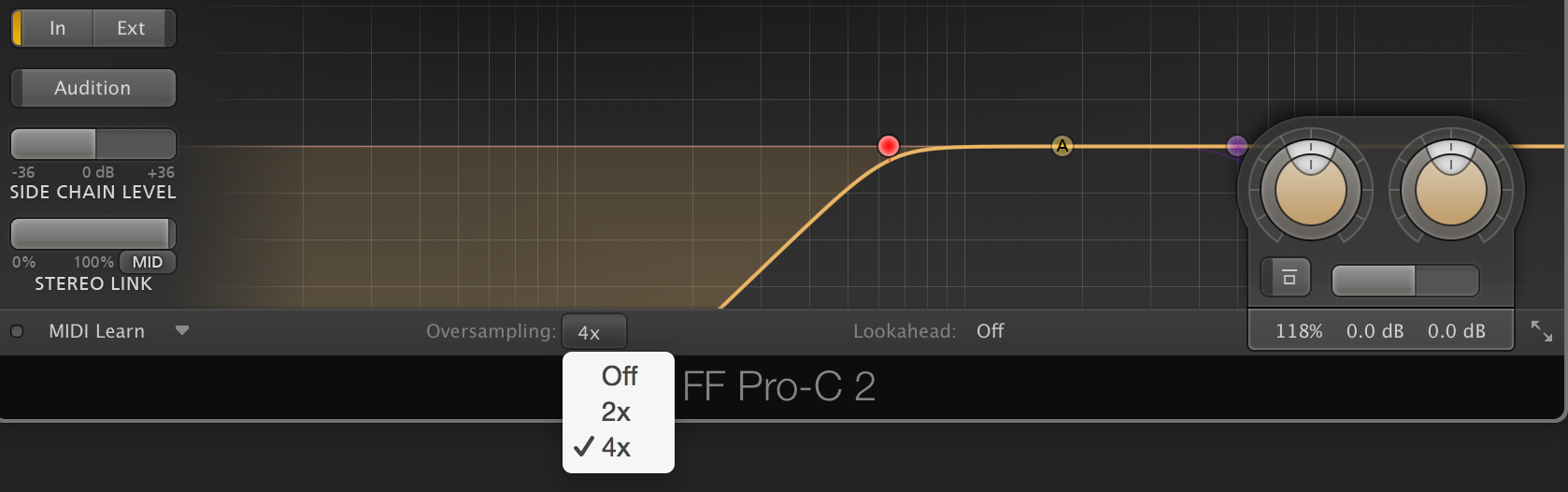Open the Lookahead Off setting
Viewport: 1568px width, 492px height.
[x=990, y=331]
